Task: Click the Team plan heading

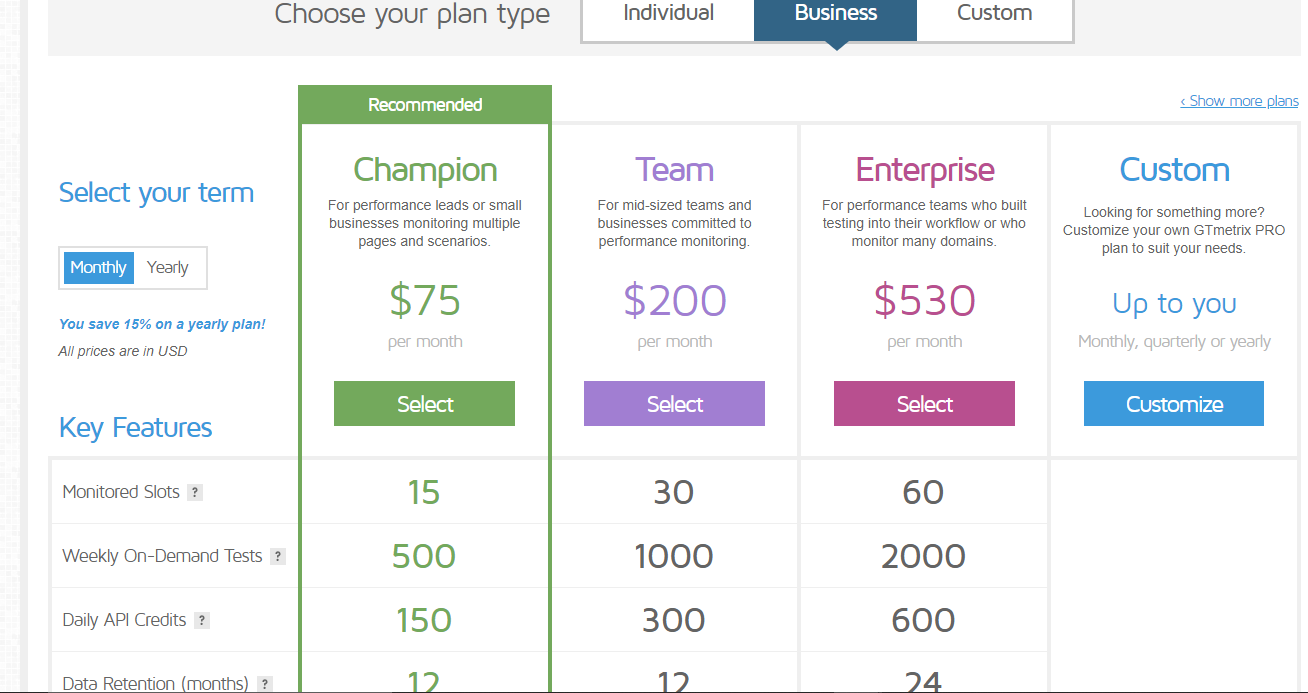Action: 674,170
